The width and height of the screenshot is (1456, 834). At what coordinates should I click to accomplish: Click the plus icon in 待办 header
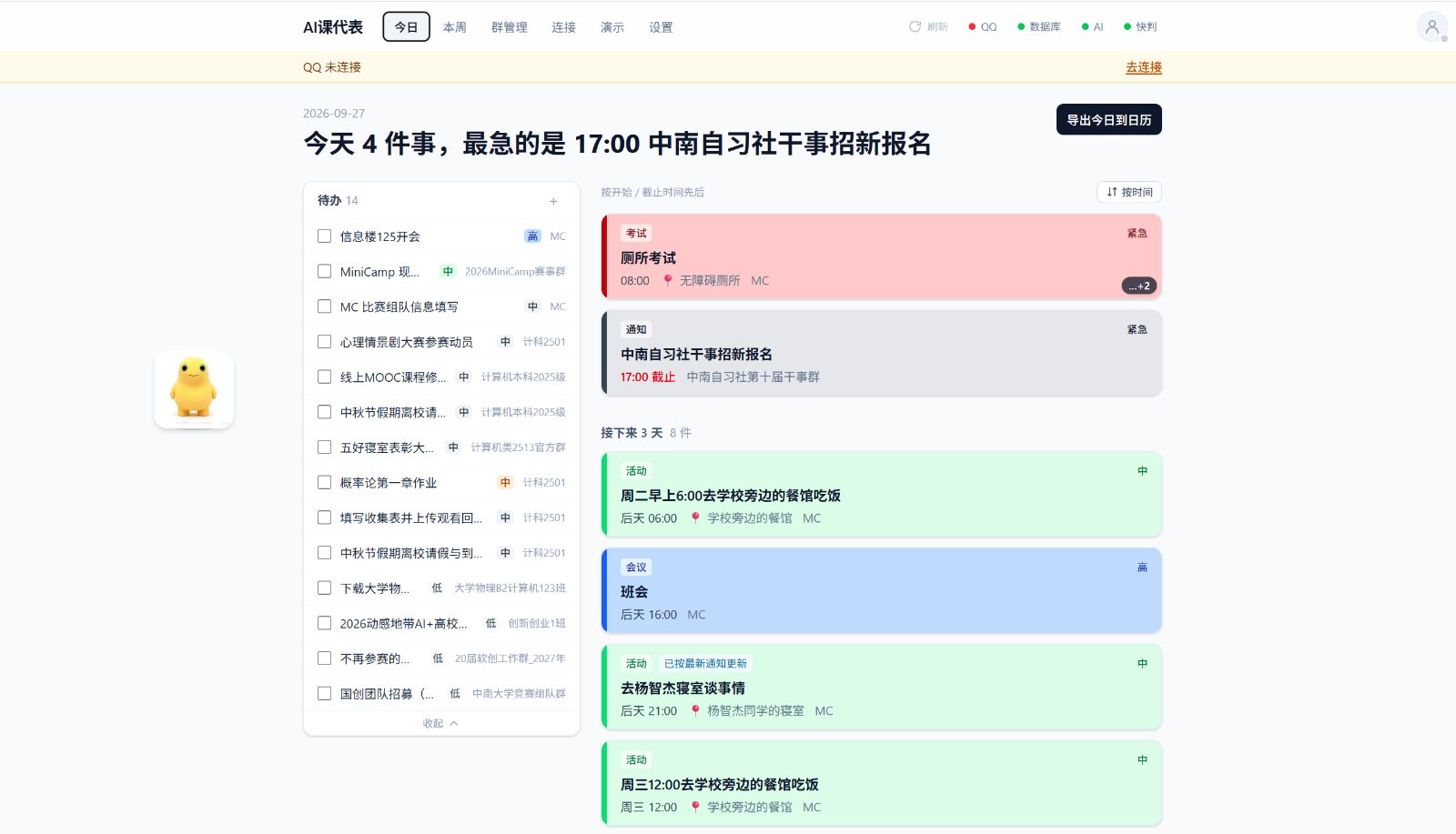[553, 201]
